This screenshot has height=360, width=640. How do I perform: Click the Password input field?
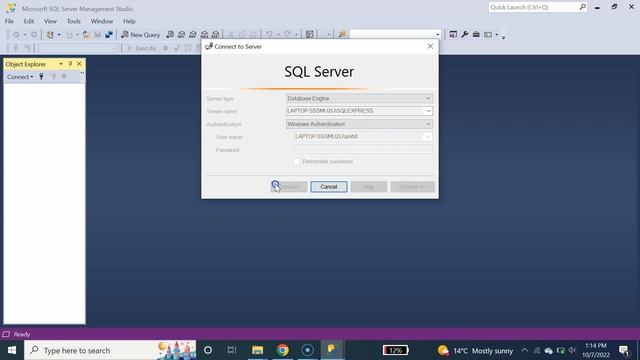pos(362,149)
